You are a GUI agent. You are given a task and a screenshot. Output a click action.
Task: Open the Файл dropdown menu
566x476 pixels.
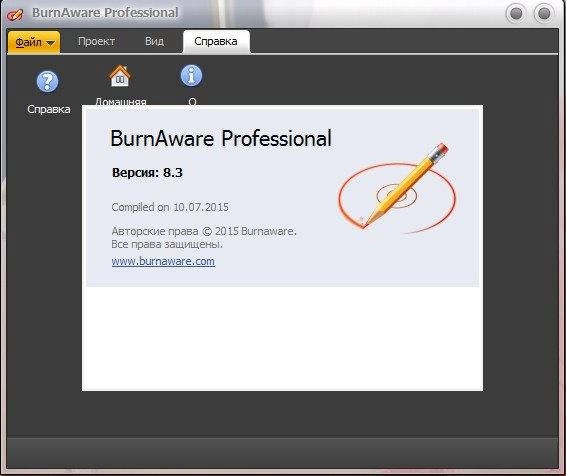tap(34, 42)
